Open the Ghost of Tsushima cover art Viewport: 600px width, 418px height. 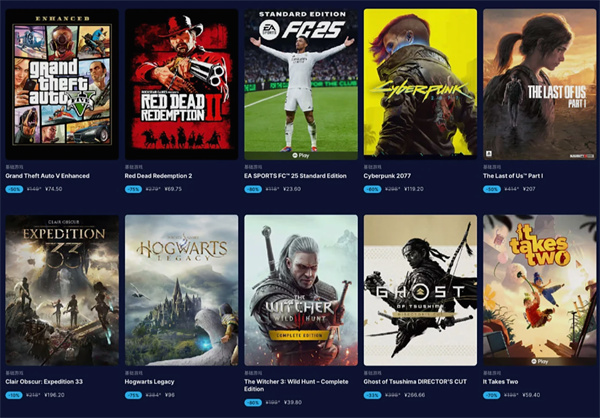click(420, 290)
